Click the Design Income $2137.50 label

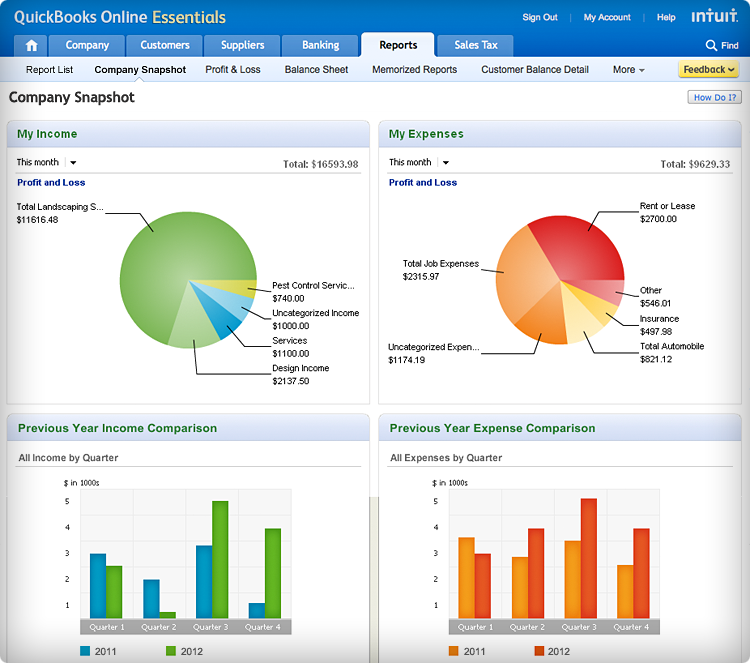point(300,375)
